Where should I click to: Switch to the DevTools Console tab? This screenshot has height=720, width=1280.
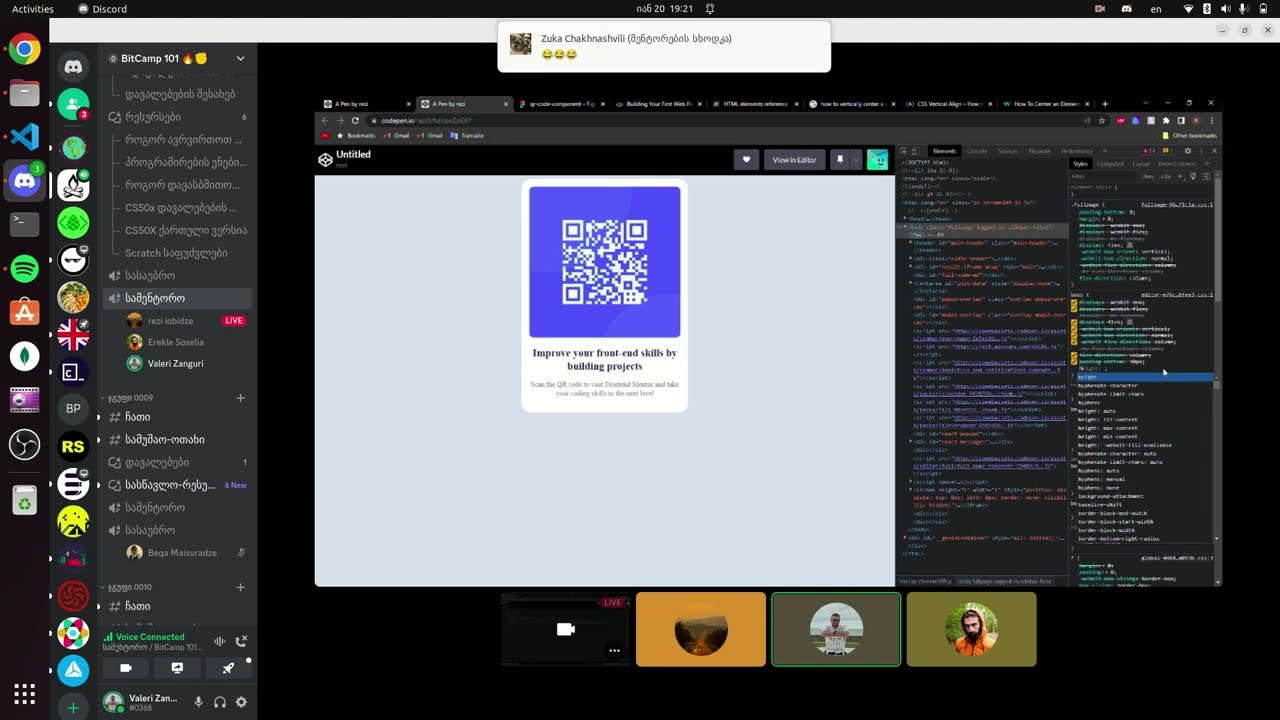977,151
